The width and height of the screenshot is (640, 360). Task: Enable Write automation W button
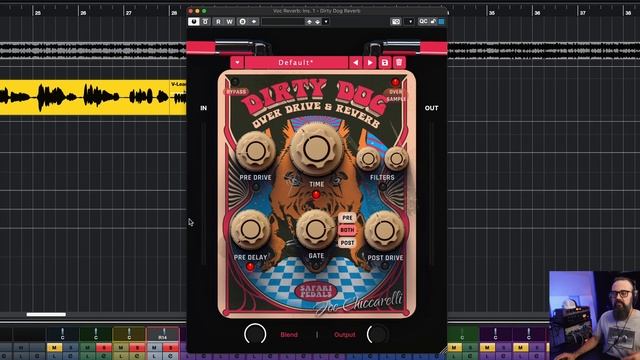point(229,22)
